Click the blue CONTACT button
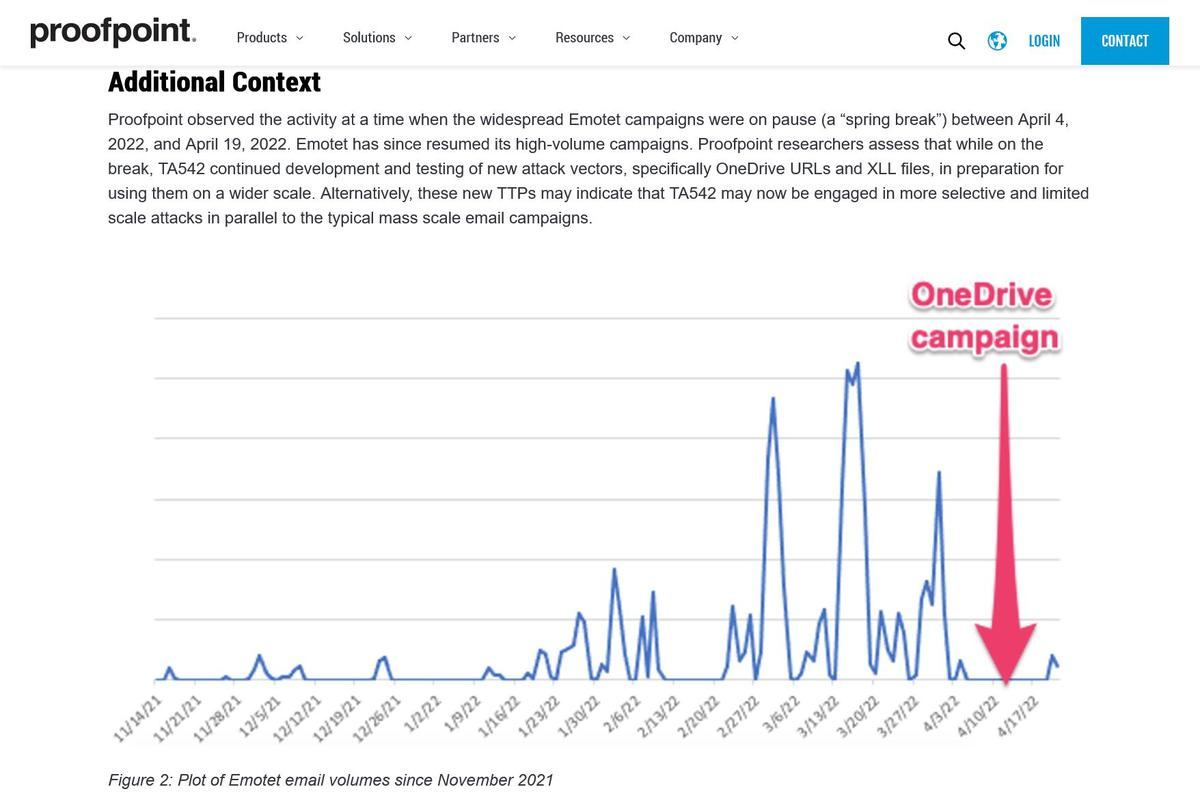The width and height of the screenshot is (1200, 800). [1125, 41]
